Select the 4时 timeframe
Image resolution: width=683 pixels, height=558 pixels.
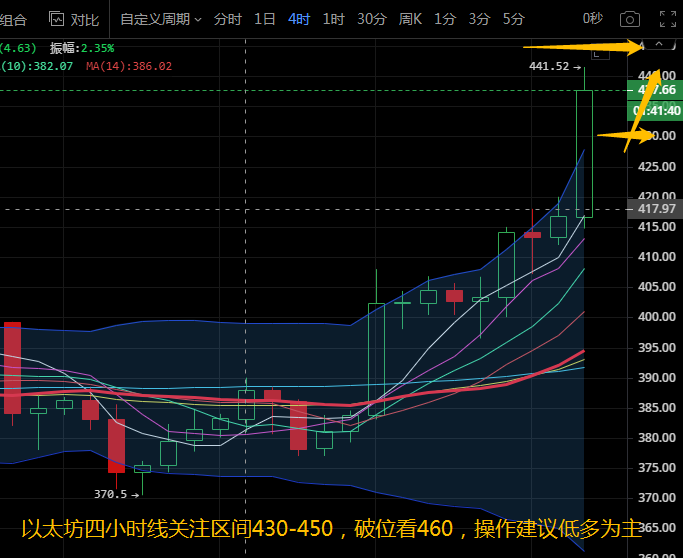298,19
